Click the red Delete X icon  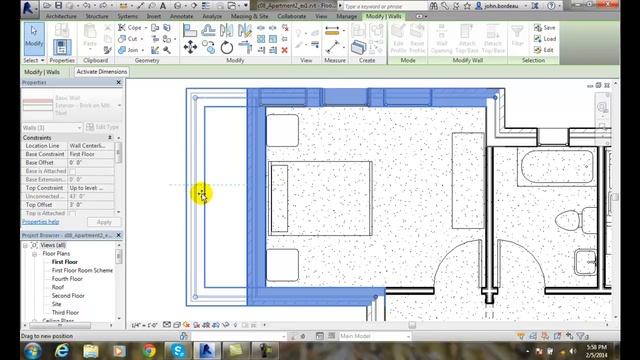click(284, 50)
